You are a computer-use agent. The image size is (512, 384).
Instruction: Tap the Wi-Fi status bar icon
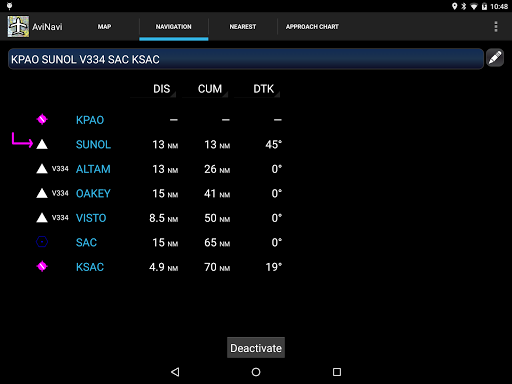(x=474, y=7)
